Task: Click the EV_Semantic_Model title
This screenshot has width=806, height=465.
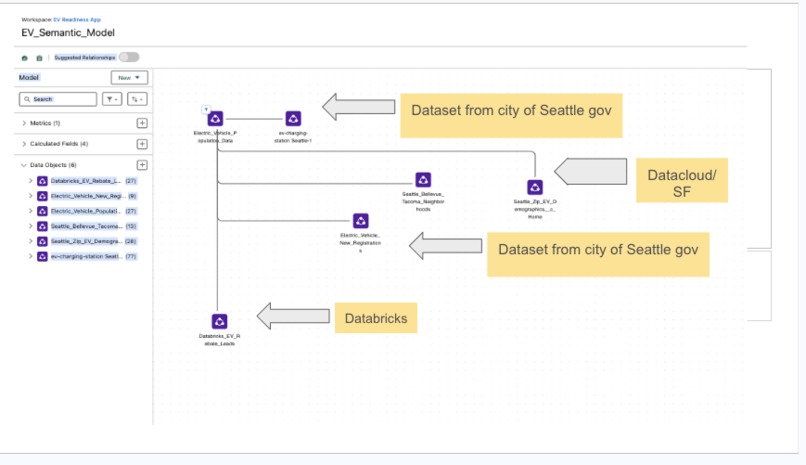Action: click(68, 33)
